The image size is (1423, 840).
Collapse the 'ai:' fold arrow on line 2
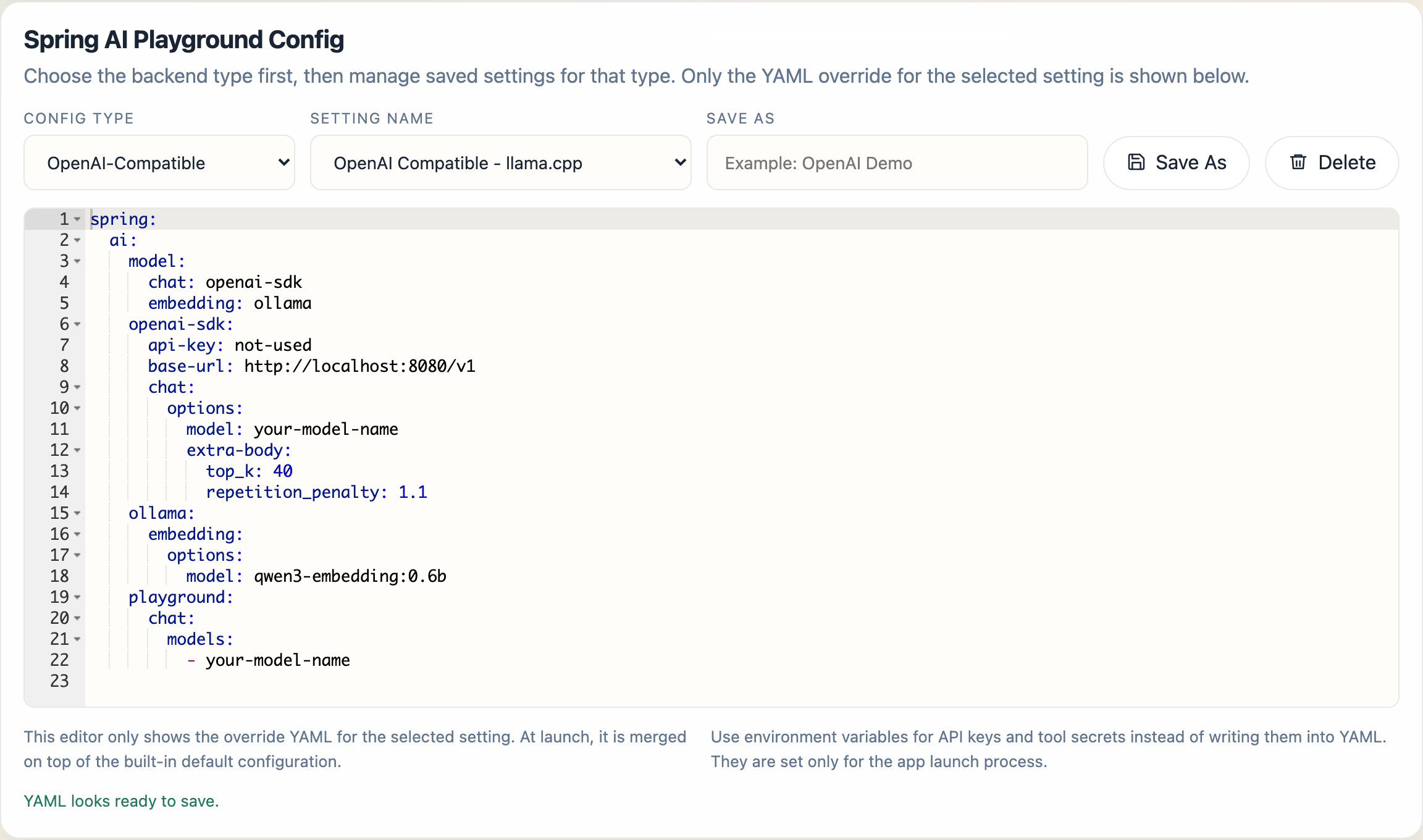[x=77, y=240]
